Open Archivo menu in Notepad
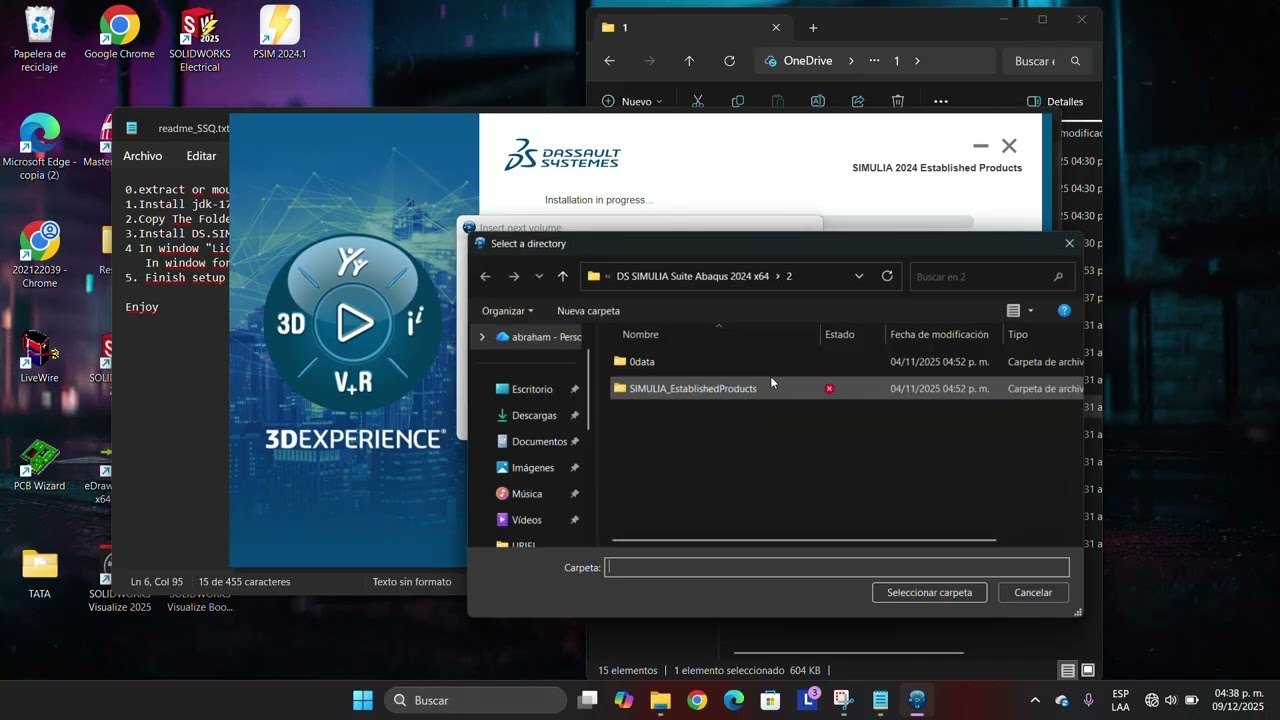This screenshot has height=720, width=1280. click(143, 156)
